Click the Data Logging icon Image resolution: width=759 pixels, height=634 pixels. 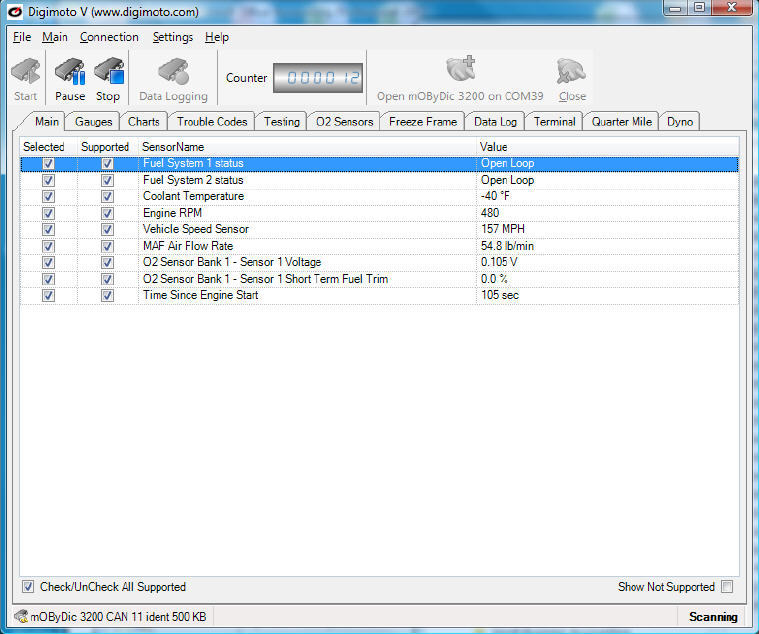tap(173, 74)
